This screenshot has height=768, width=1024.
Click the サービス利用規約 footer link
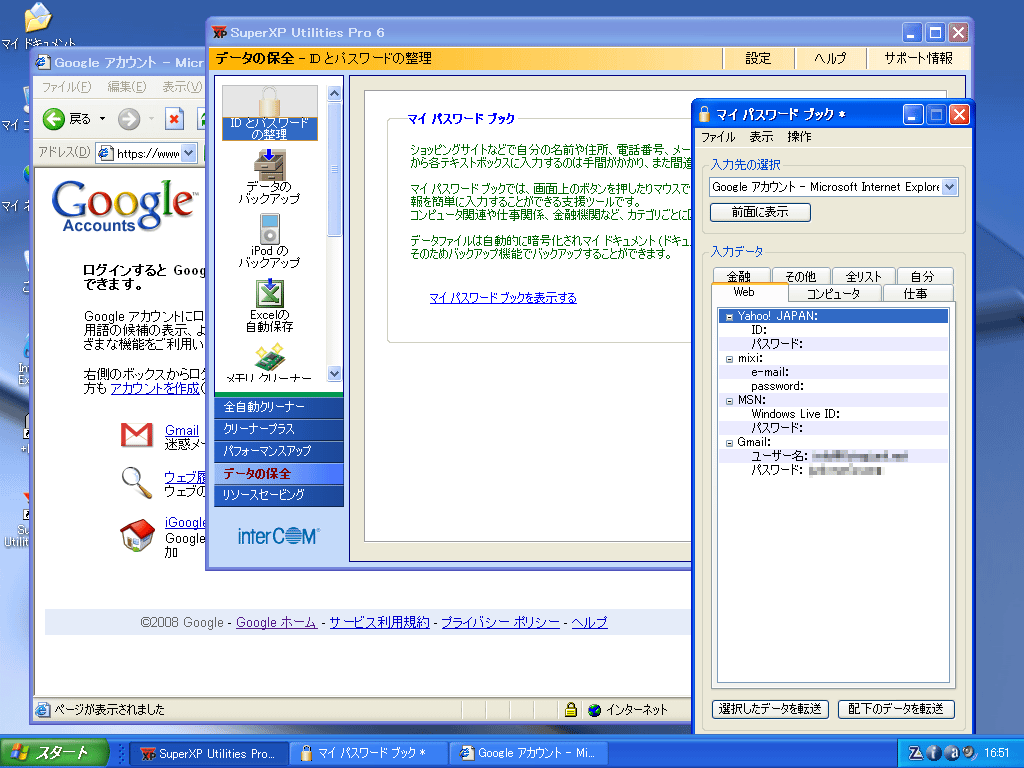pyautogui.click(x=379, y=622)
